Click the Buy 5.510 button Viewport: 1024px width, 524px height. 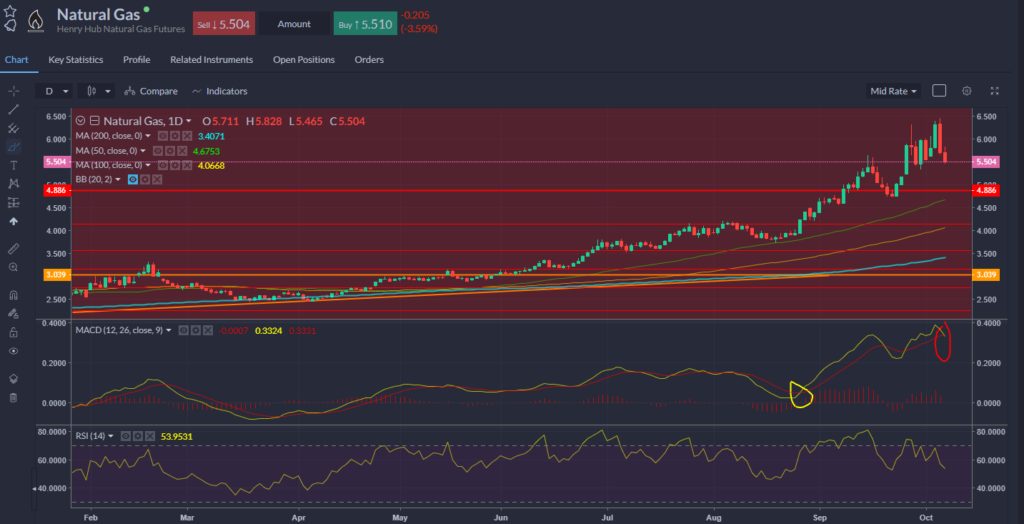tap(360, 23)
